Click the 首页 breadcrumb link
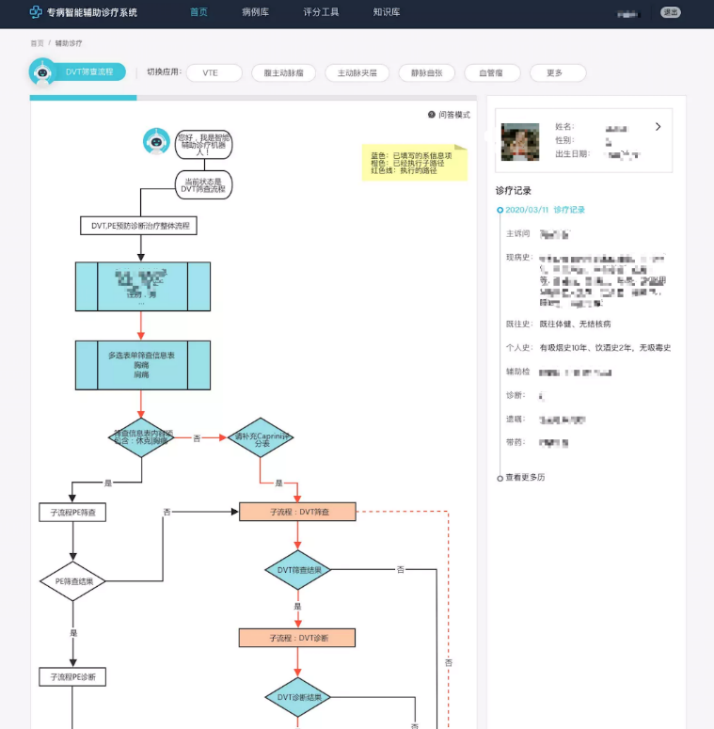 coord(37,43)
